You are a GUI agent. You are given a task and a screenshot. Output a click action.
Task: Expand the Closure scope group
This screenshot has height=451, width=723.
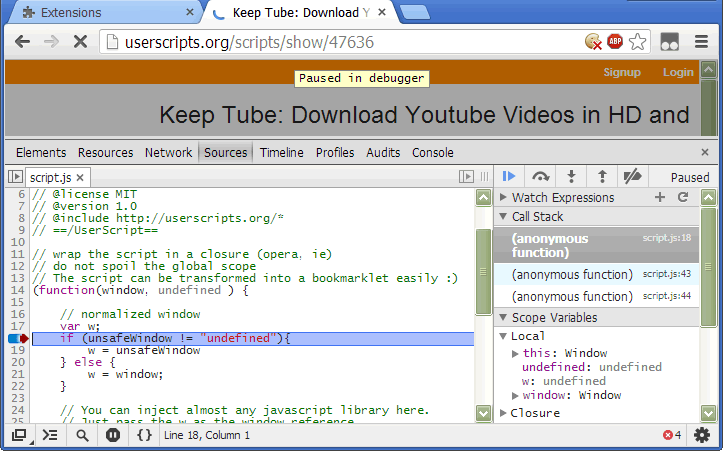tap(504, 413)
